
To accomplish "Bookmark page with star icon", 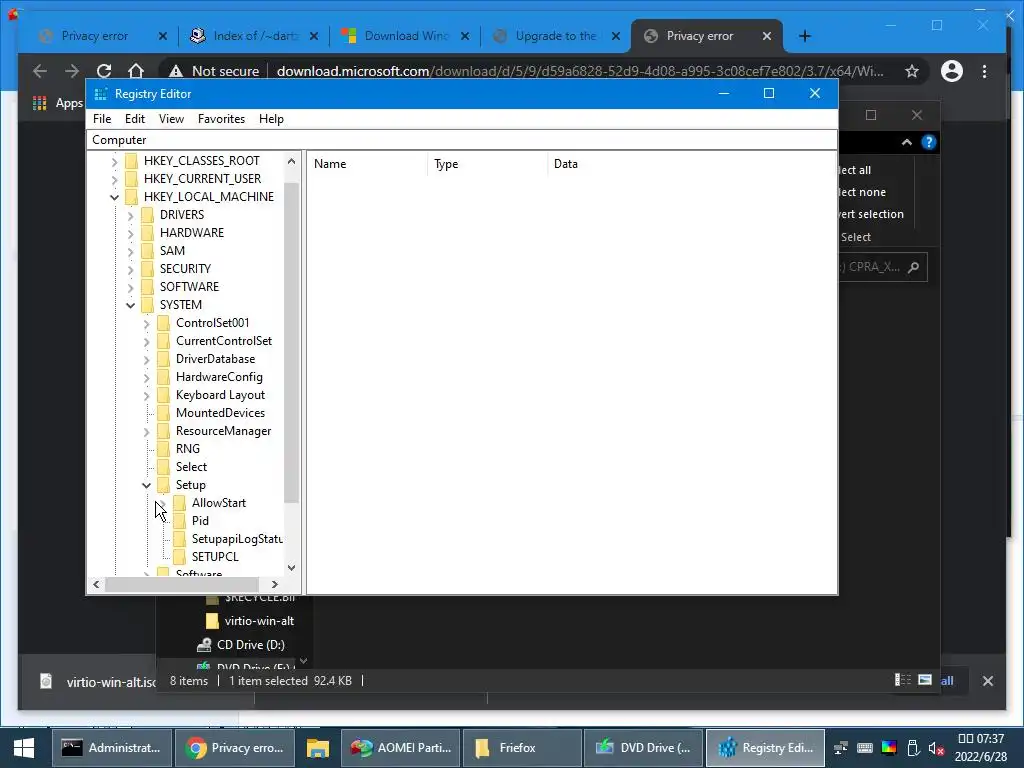I will point(912,71).
